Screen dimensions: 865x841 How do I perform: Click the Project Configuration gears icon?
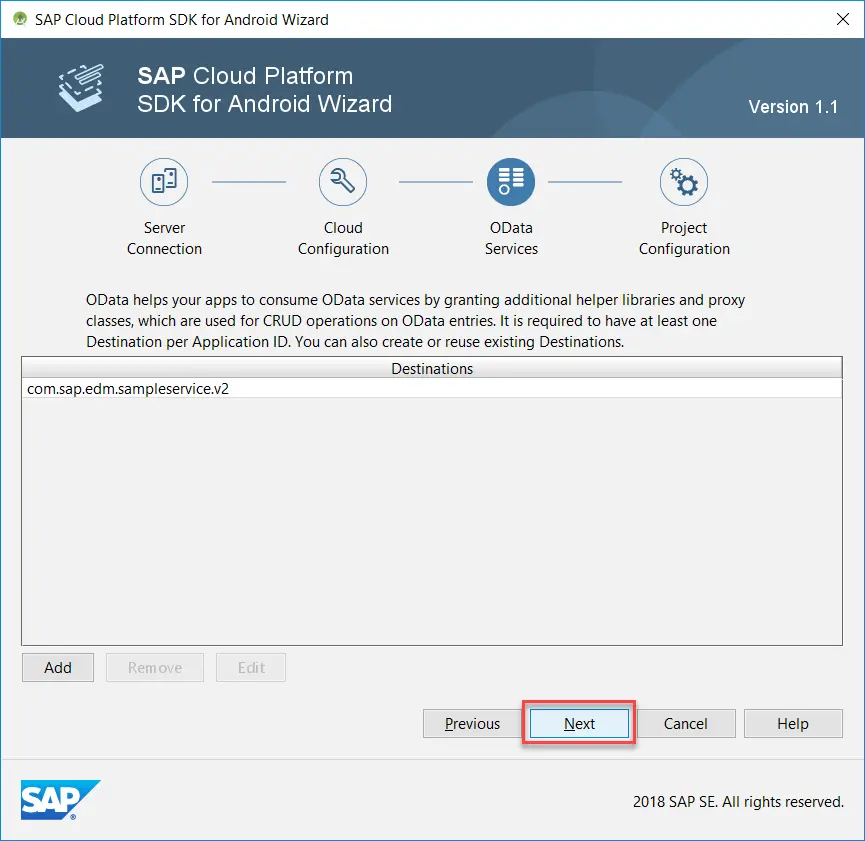[x=684, y=182]
